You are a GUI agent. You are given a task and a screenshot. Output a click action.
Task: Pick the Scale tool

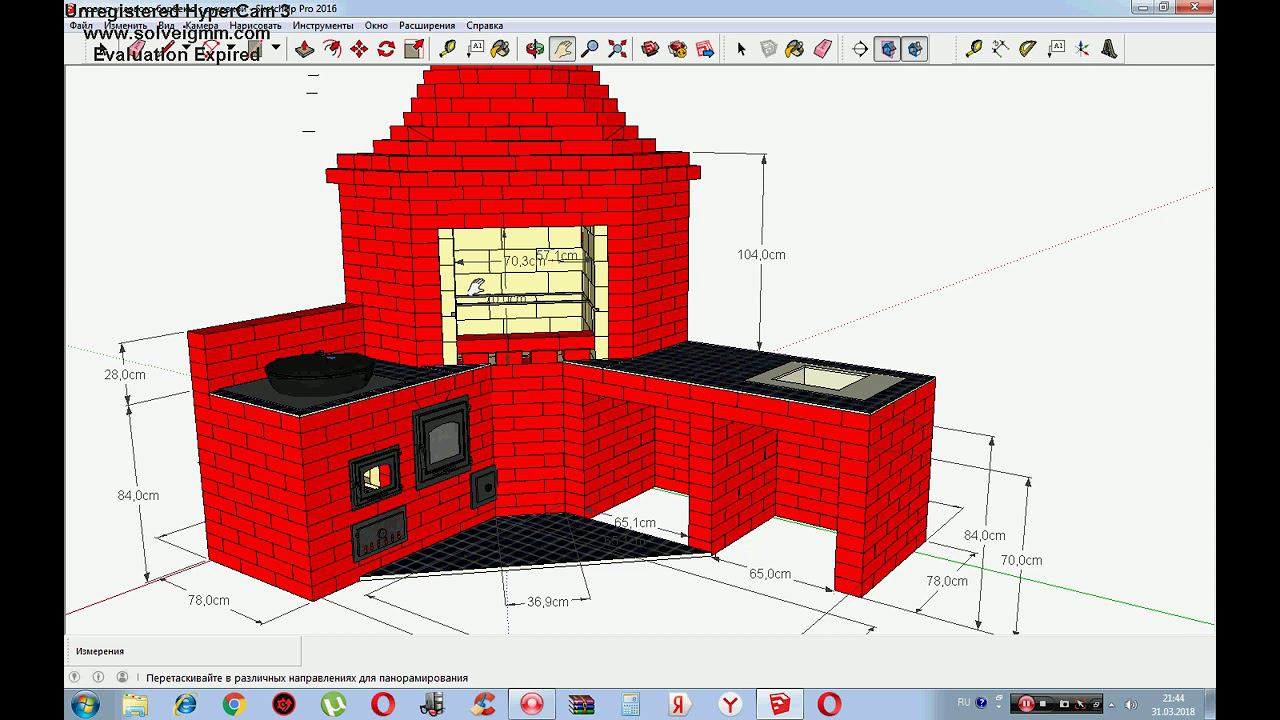click(x=414, y=49)
